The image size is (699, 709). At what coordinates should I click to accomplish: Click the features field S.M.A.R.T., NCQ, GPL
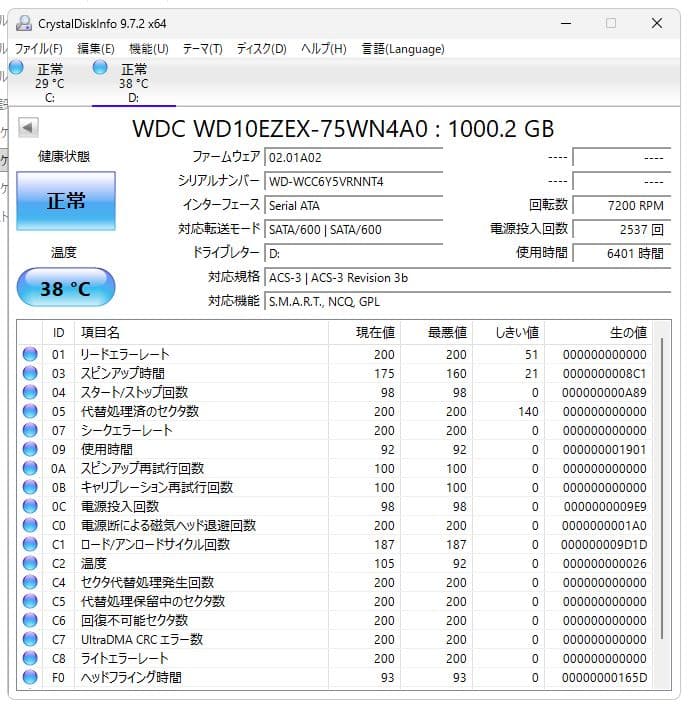coord(468,302)
